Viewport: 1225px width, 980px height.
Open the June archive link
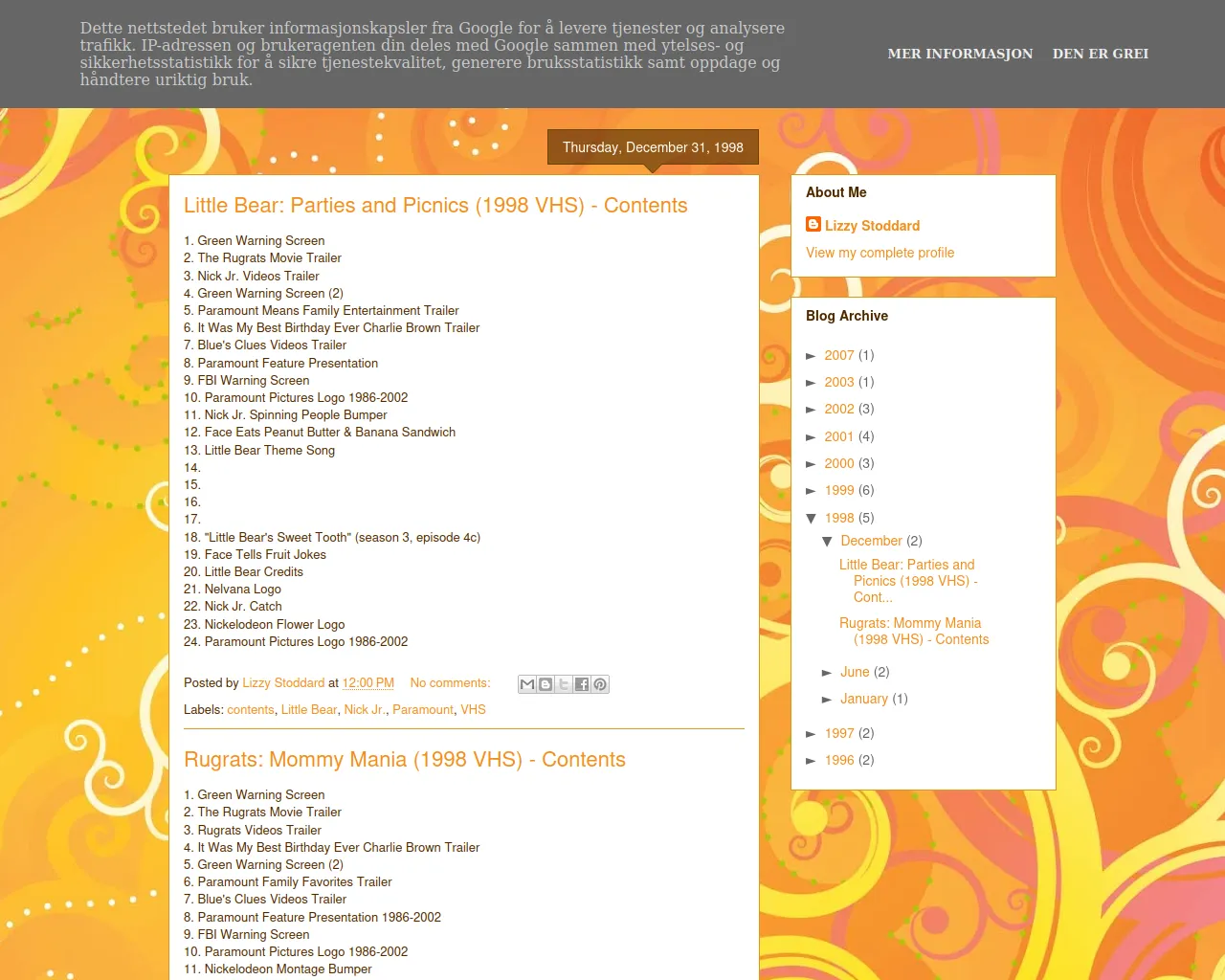point(855,673)
